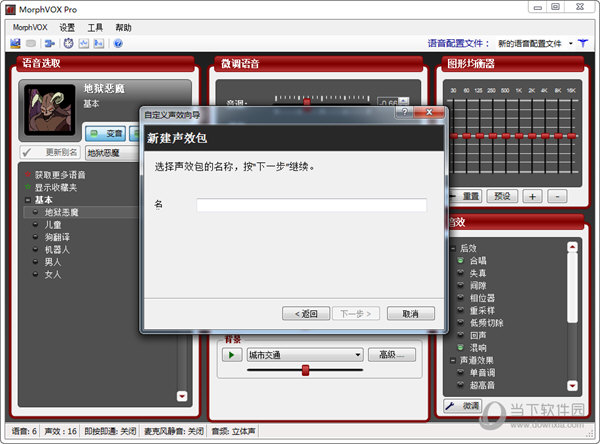This screenshot has height=444, width=600.
Task: Click the 高级 advanced button
Action: click(391, 355)
